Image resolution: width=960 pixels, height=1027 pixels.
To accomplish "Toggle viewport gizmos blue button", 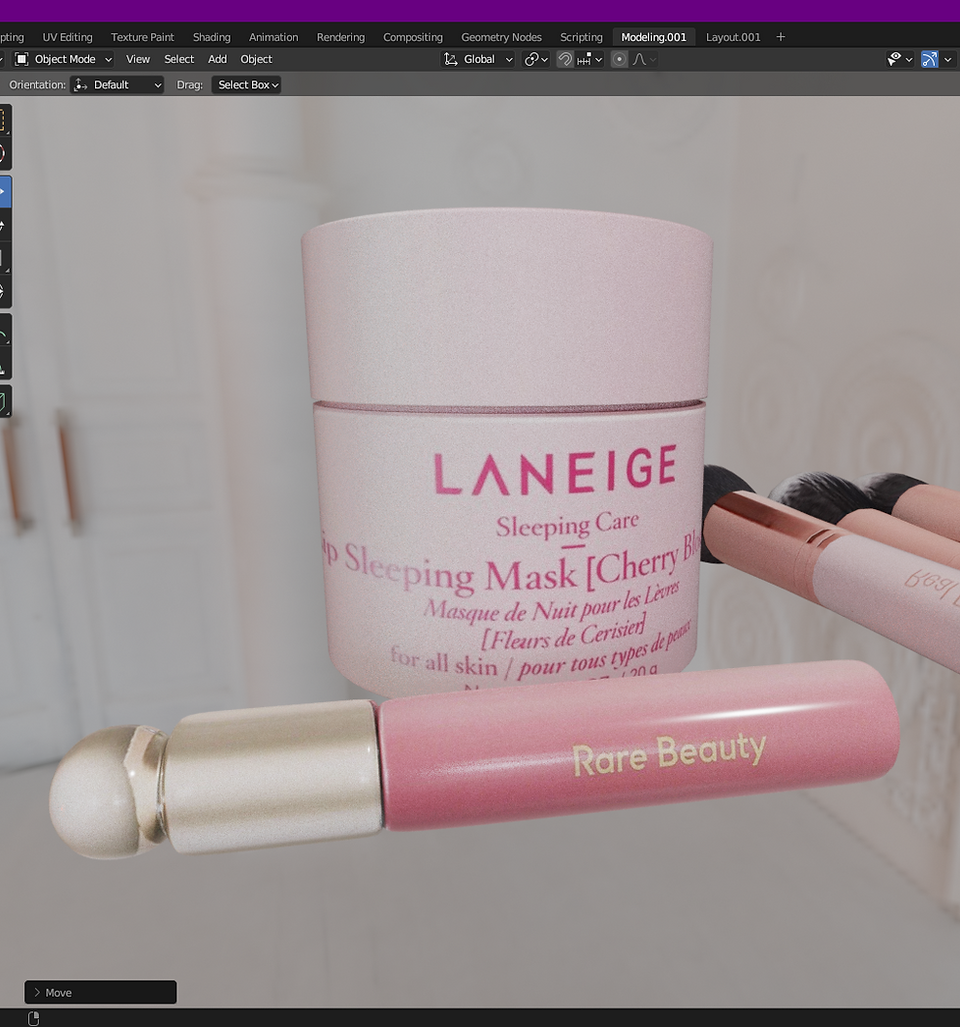I will 929,59.
